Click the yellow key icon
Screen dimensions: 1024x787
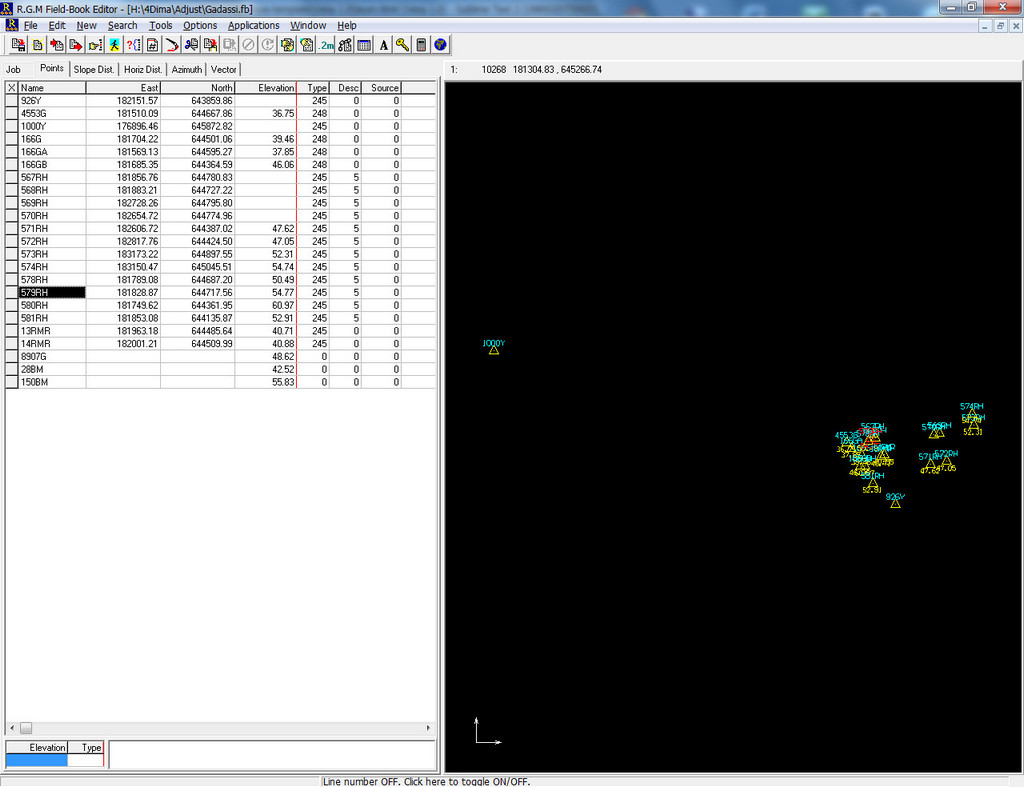pos(402,45)
